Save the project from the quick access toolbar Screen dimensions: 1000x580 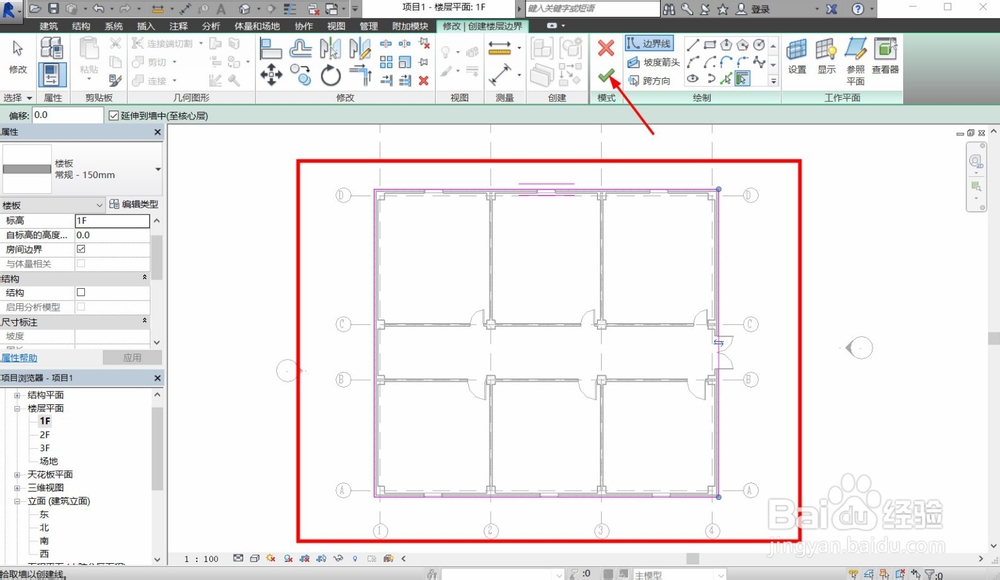pyautogui.click(x=54, y=9)
